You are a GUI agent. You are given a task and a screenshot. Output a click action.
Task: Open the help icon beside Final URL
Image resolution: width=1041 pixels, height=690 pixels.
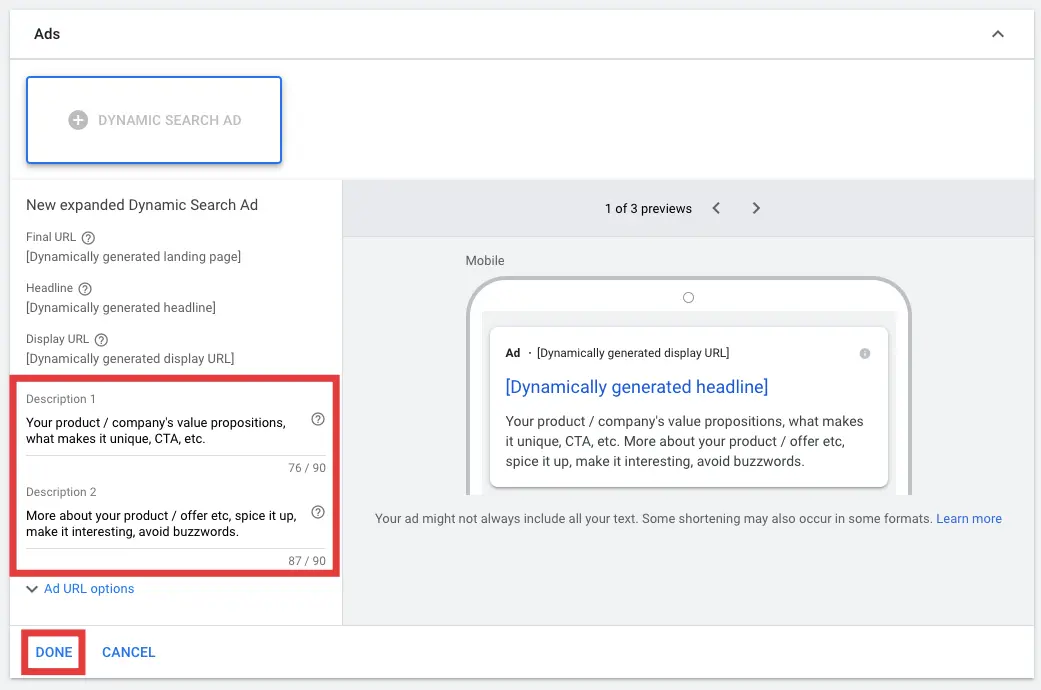tap(88, 238)
